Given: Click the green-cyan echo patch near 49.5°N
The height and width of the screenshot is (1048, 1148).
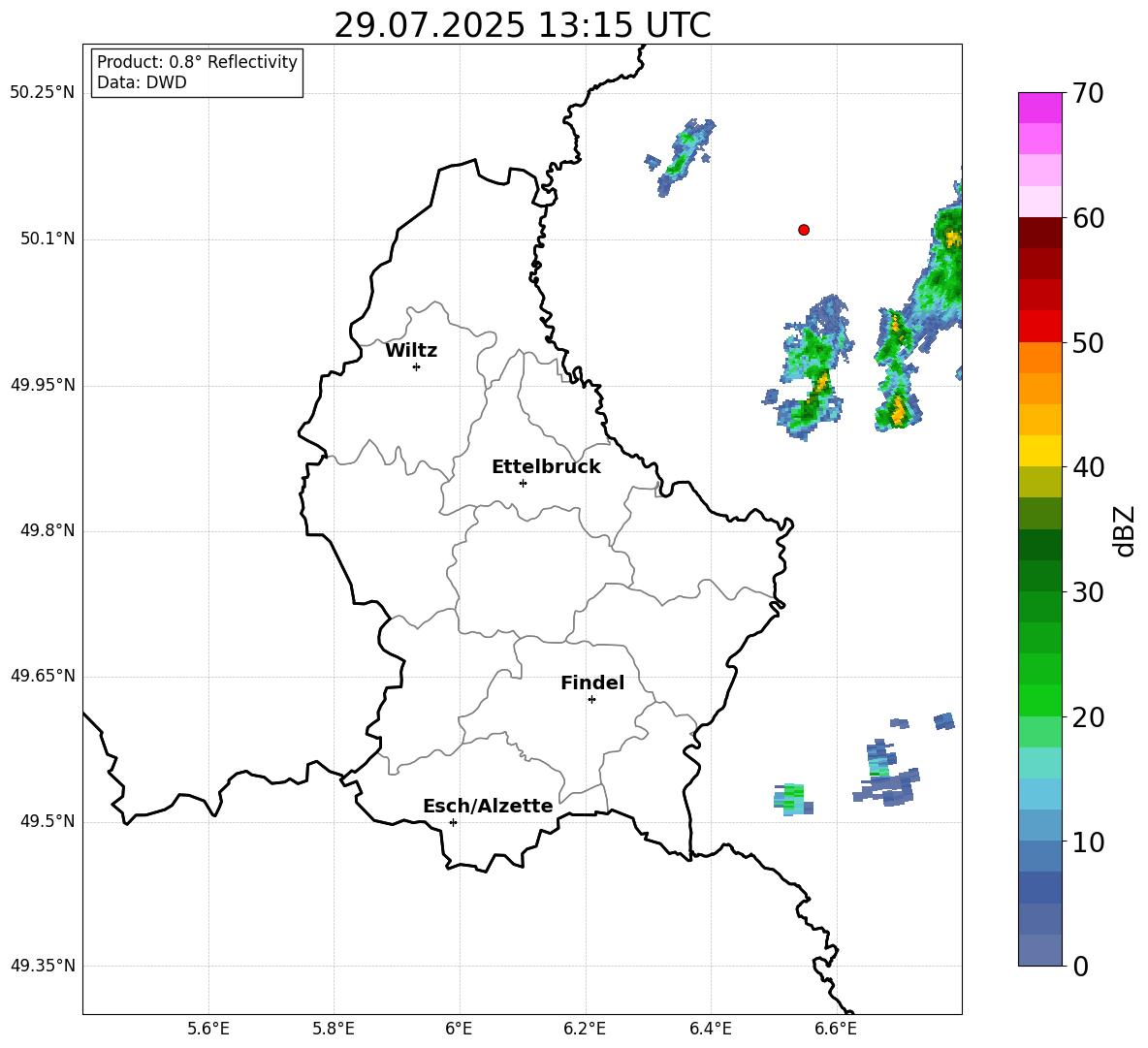Looking at the screenshot, I should [792, 799].
